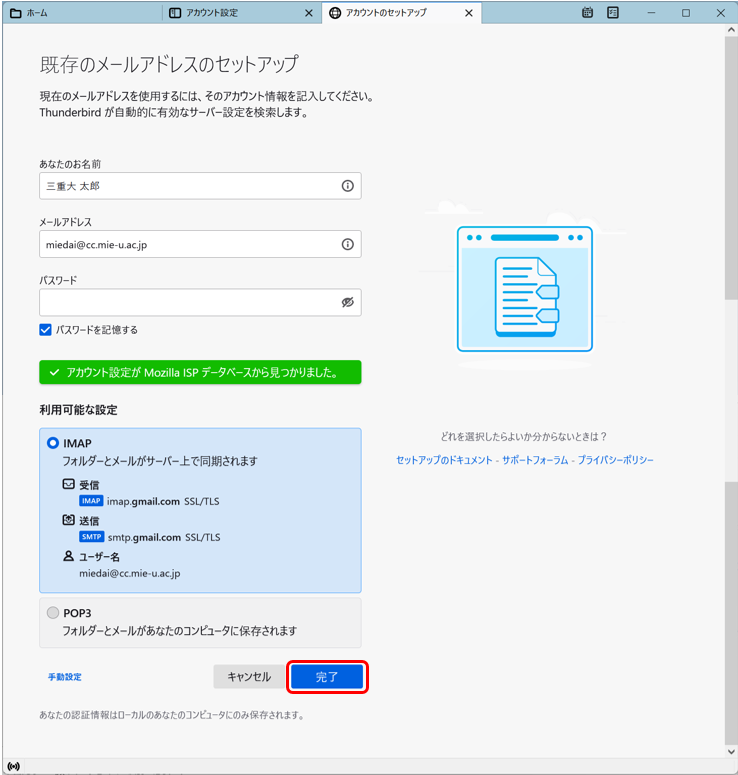Click the imap.gmail.com SSL/TLS text

coord(163,501)
